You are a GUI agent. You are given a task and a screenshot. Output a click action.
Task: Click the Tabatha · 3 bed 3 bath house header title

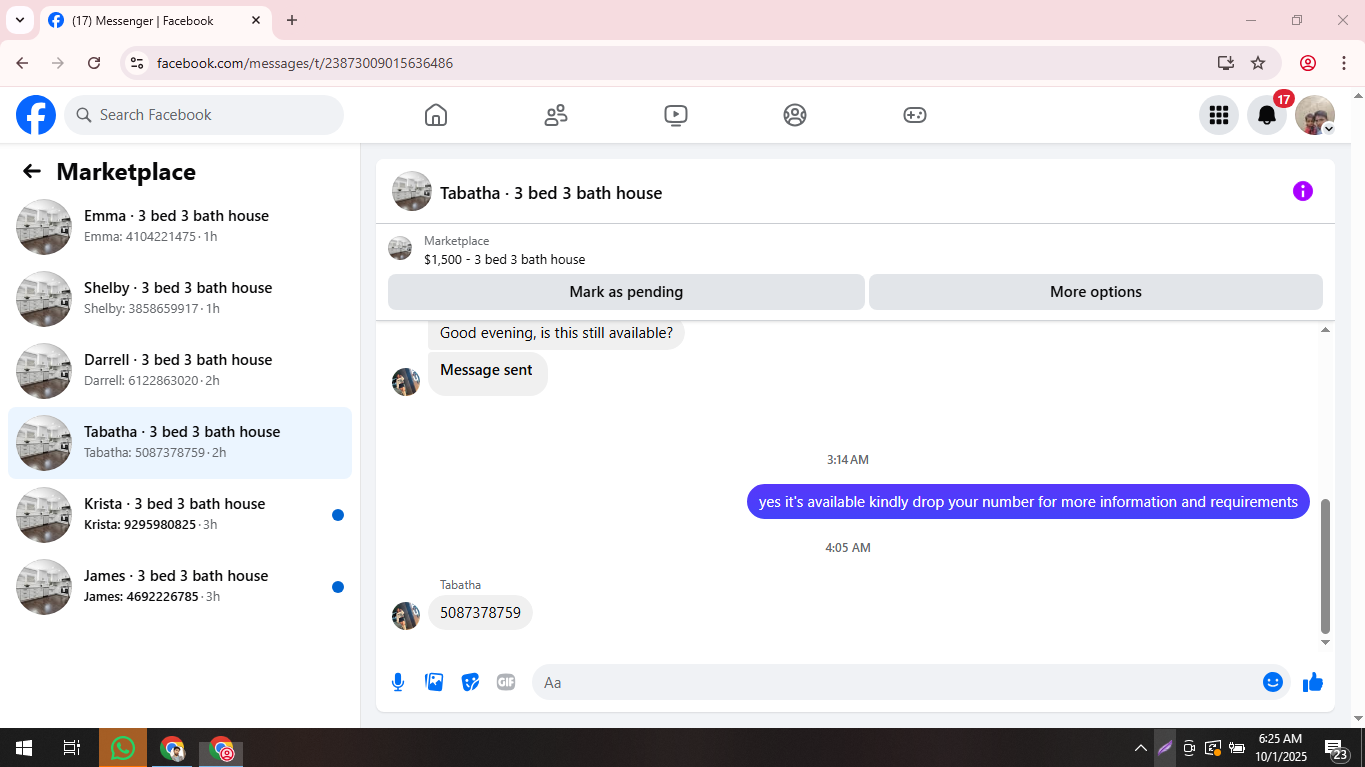coord(551,193)
